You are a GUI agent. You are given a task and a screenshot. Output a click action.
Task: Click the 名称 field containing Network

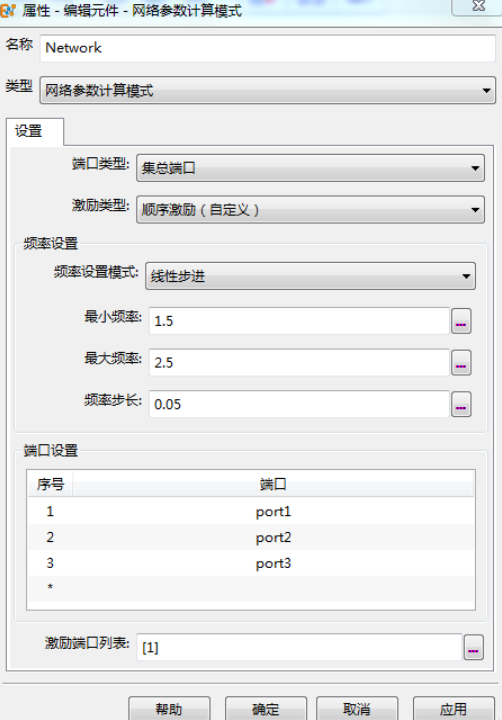point(268,48)
